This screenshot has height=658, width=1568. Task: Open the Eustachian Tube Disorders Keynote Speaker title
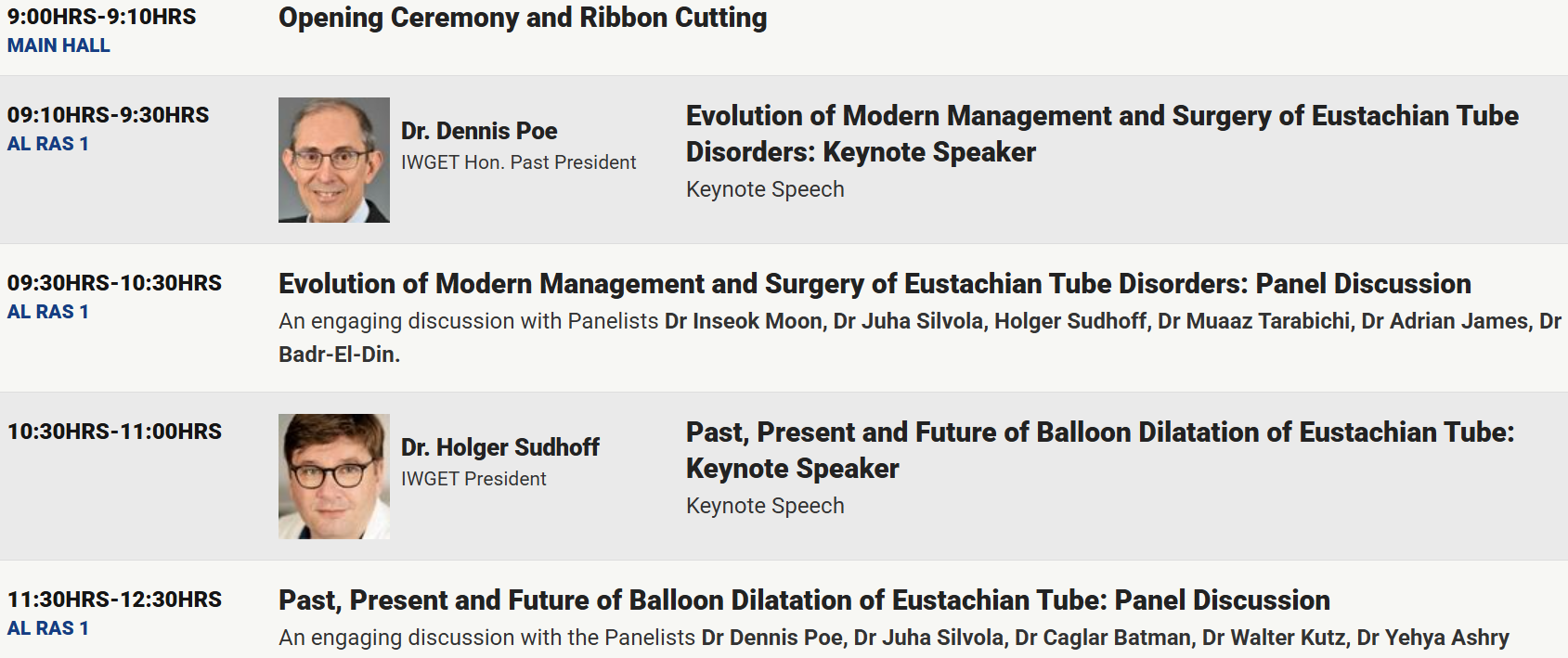pos(1101,134)
